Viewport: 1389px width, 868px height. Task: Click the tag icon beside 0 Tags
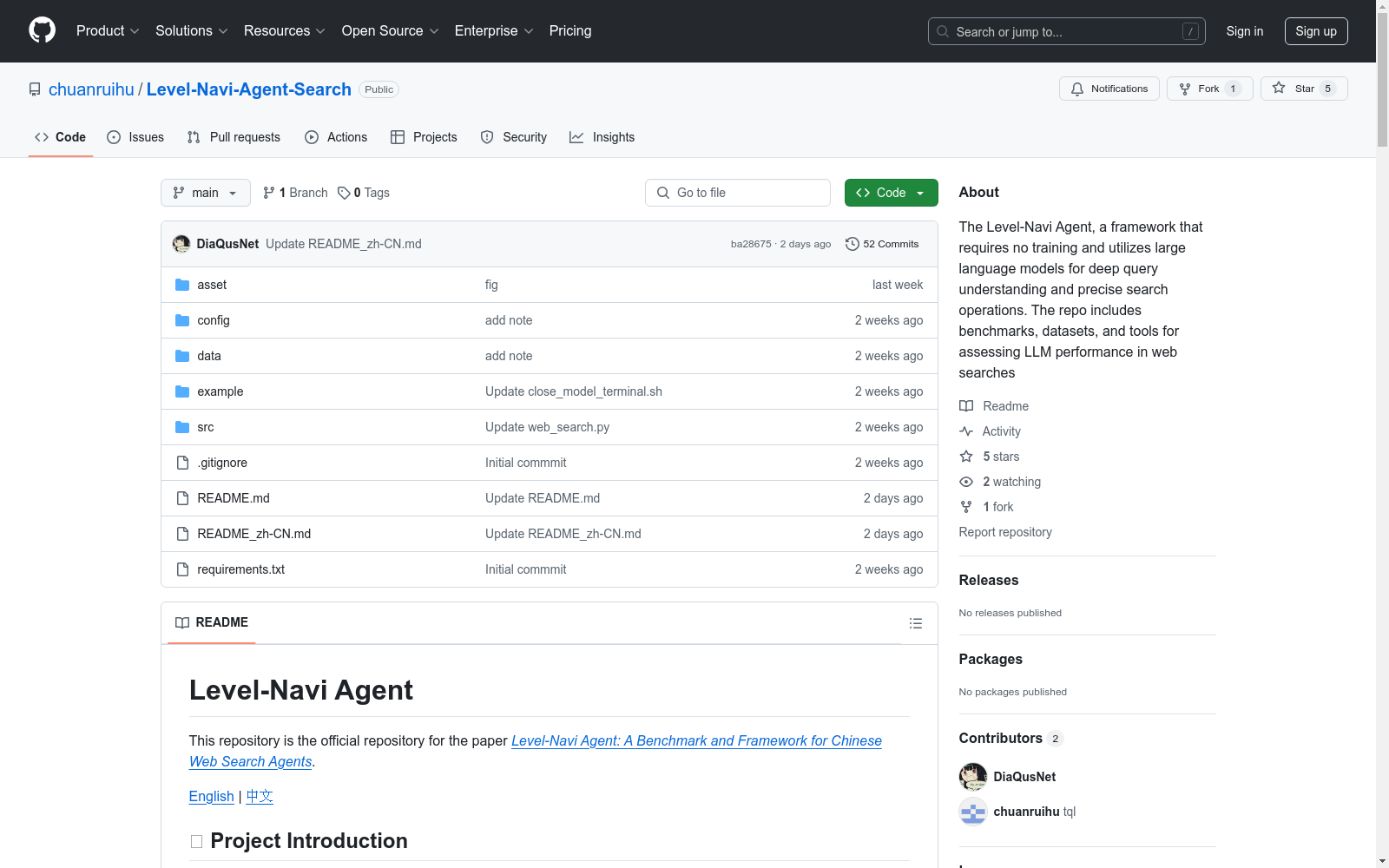[344, 193]
